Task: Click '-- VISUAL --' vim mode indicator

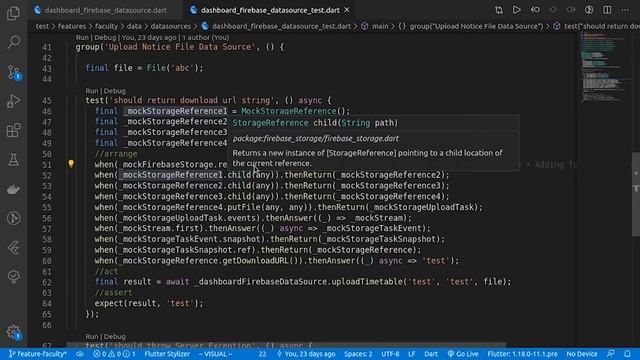Action: [215, 354]
